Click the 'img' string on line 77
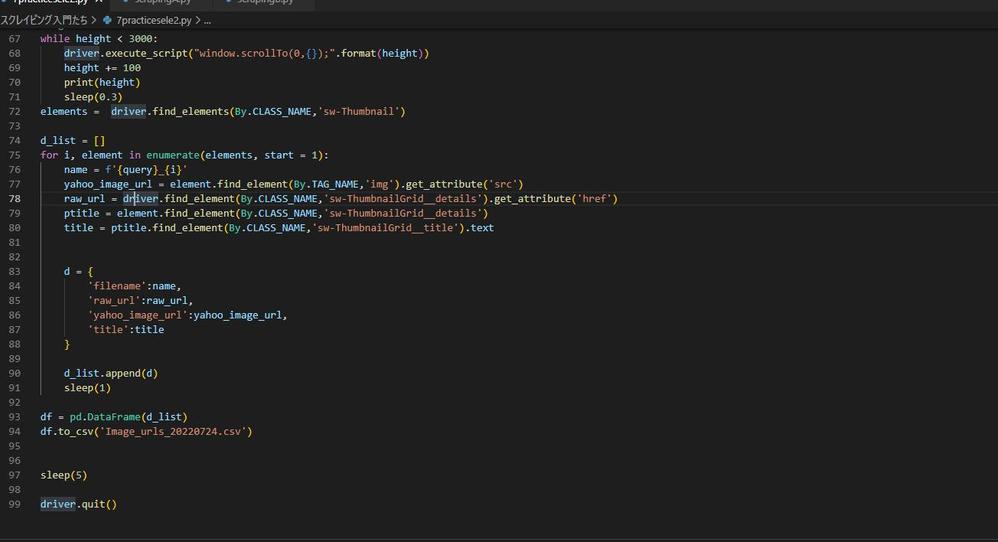This screenshot has height=542, width=998. [x=379, y=184]
